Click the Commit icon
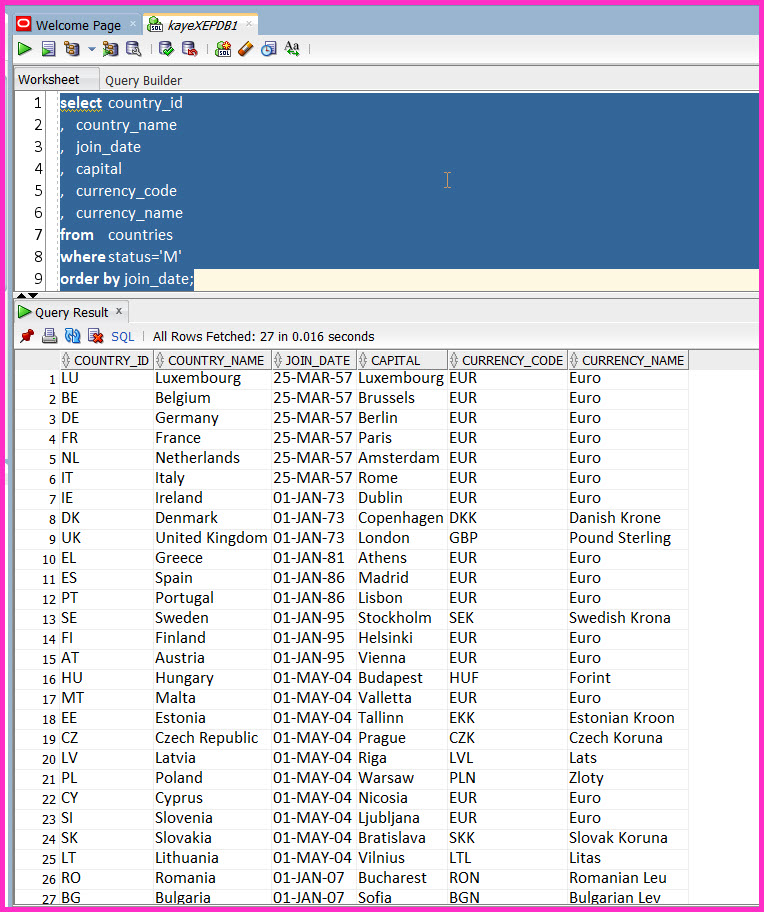 (x=166, y=49)
